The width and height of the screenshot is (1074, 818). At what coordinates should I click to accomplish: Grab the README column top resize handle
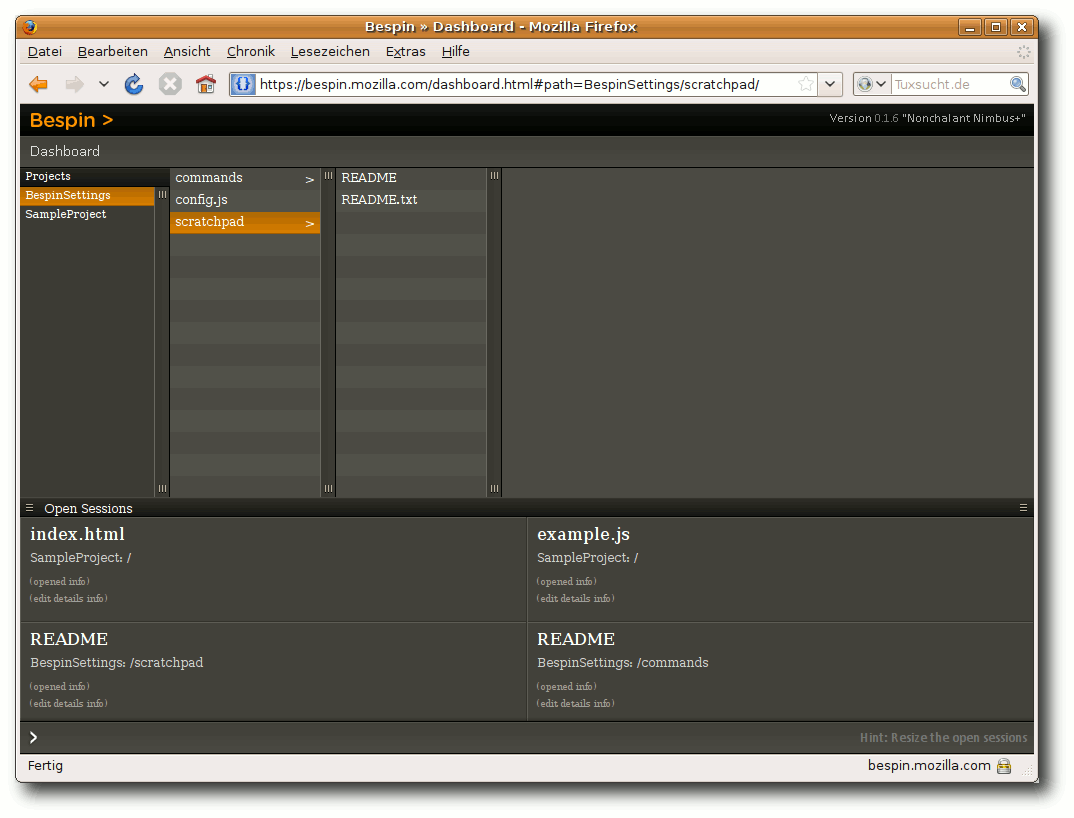tap(494, 176)
